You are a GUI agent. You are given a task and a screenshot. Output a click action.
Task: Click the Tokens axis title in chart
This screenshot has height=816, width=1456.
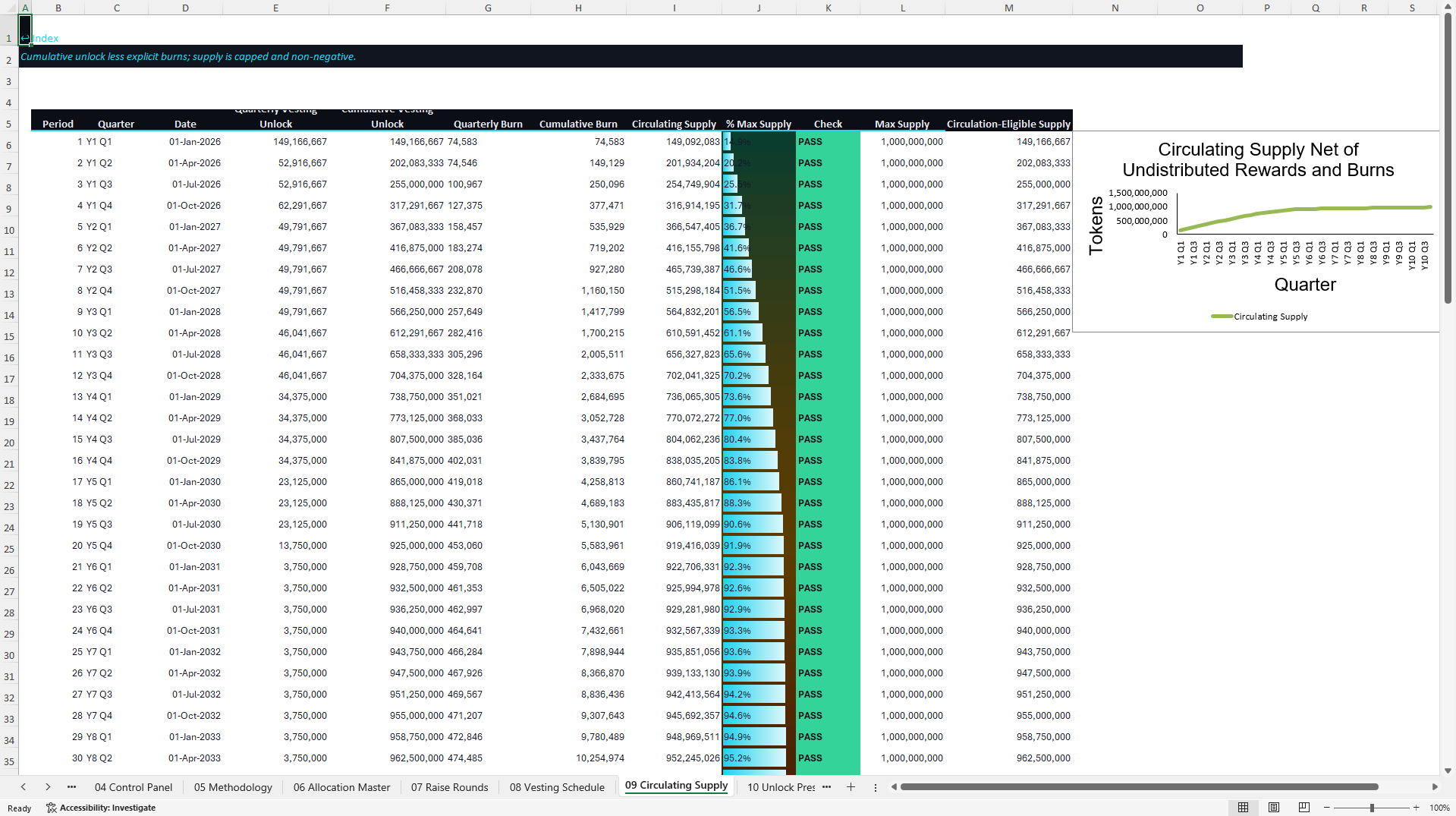pos(1096,225)
